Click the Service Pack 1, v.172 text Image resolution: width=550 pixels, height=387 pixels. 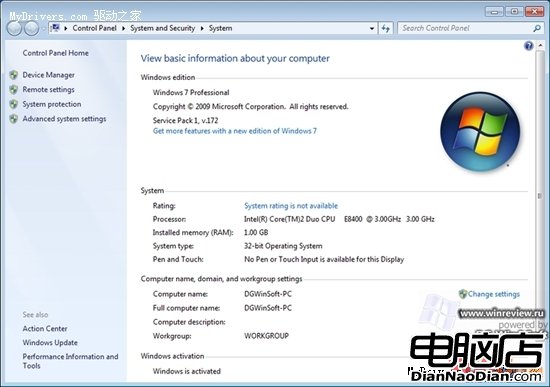click(185, 121)
